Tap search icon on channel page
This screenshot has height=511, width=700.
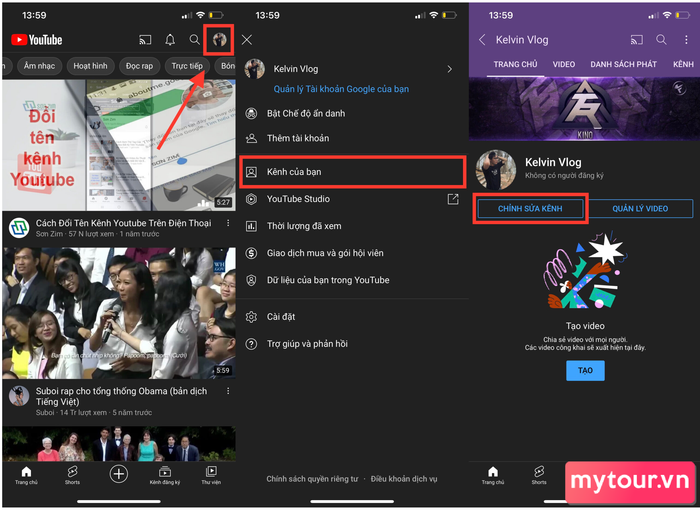pos(661,40)
